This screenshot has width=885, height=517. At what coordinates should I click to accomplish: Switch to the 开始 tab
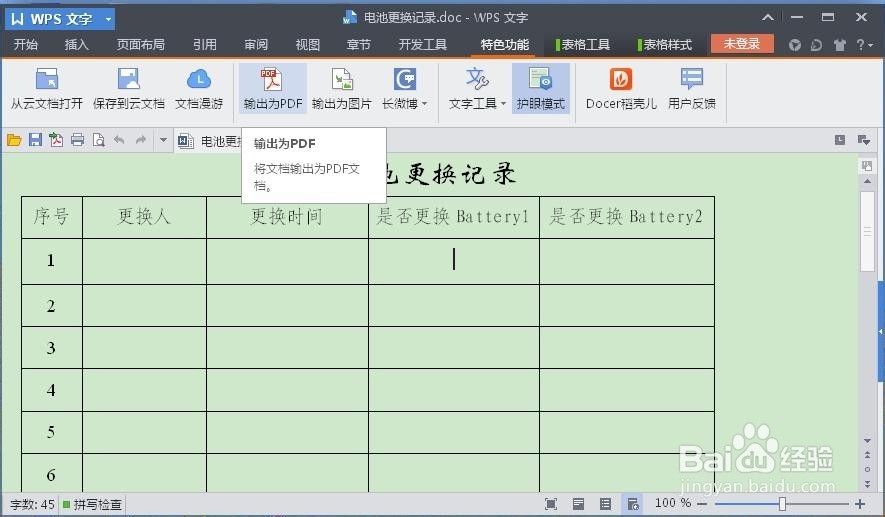[26, 45]
